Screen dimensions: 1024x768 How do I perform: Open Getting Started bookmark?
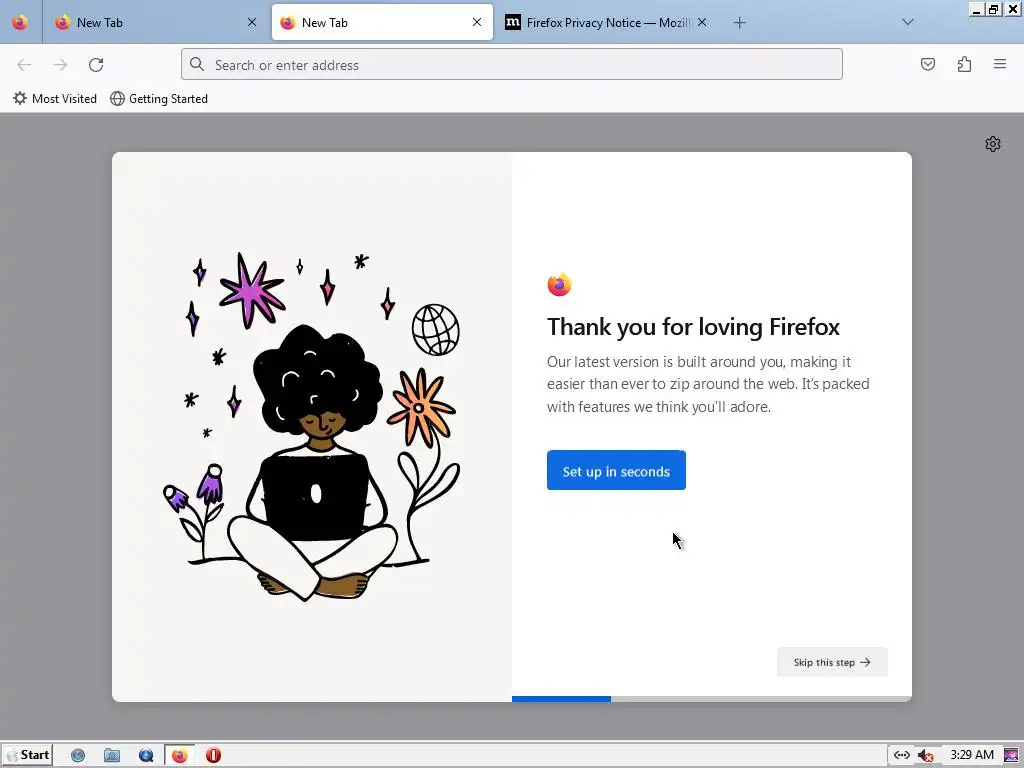click(x=159, y=99)
